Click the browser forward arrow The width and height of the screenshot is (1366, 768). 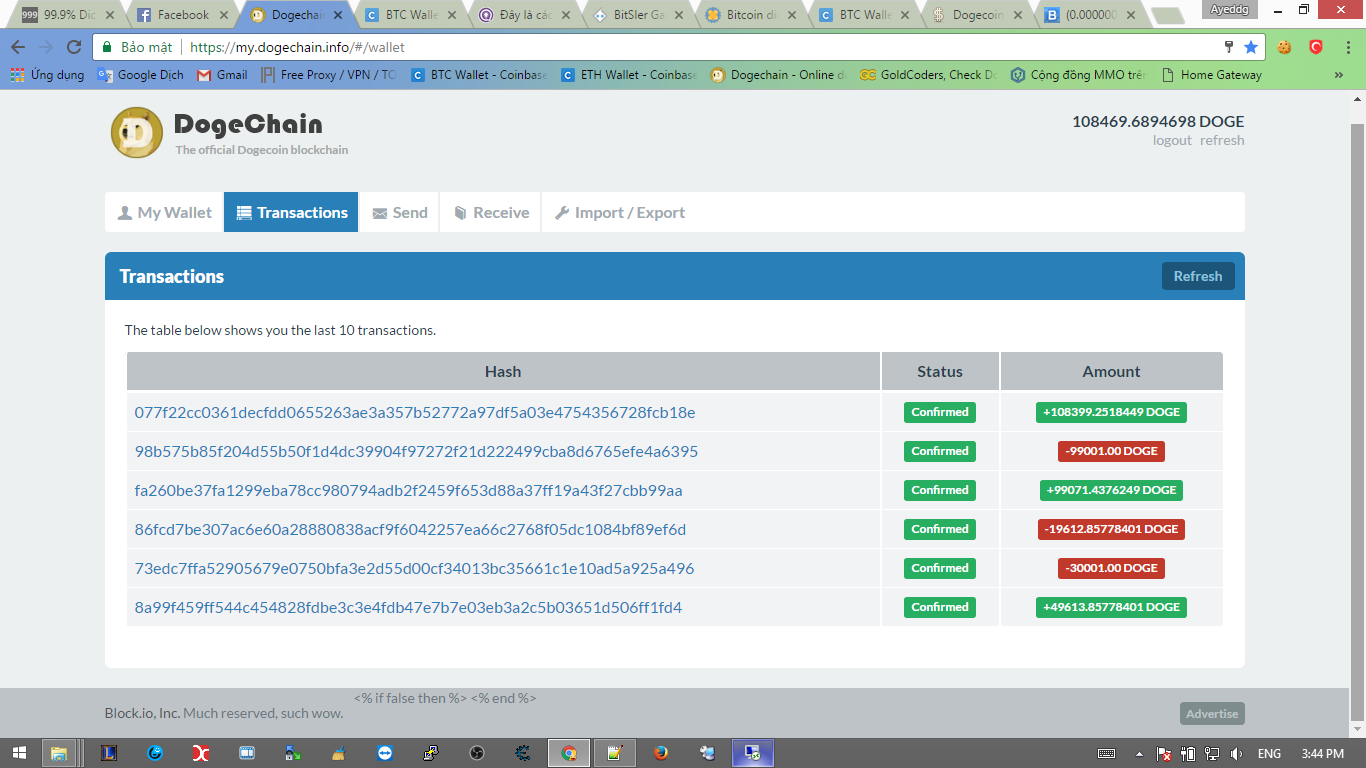(46, 47)
